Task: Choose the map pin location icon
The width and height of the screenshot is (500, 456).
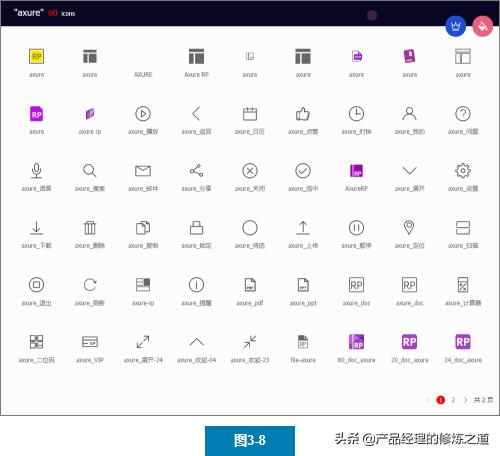Action: (x=409, y=228)
